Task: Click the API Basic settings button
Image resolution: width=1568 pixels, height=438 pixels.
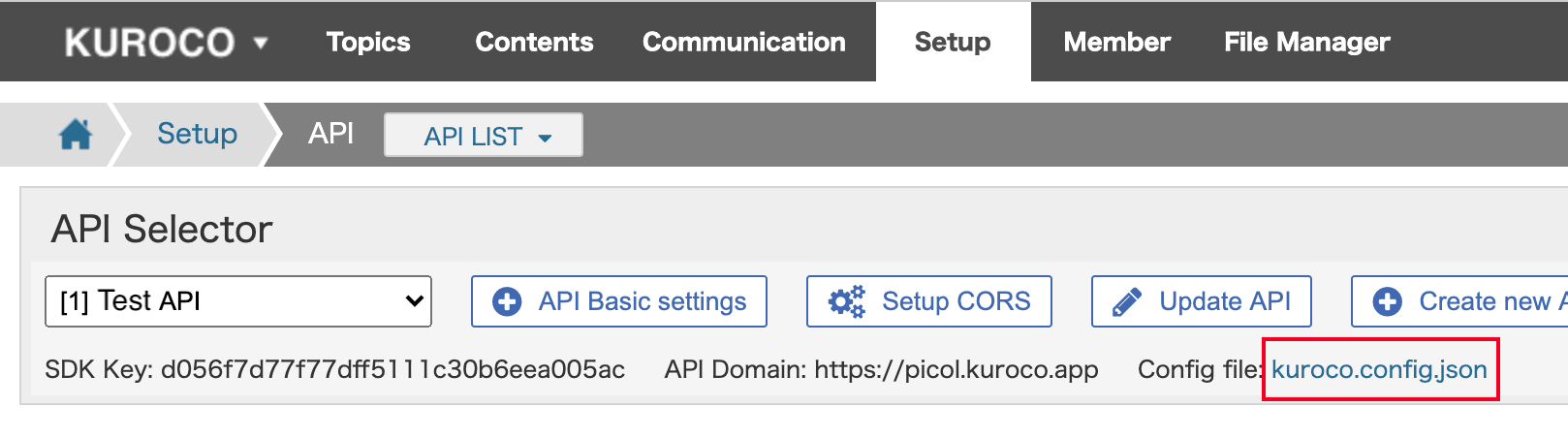Action: tap(619, 301)
